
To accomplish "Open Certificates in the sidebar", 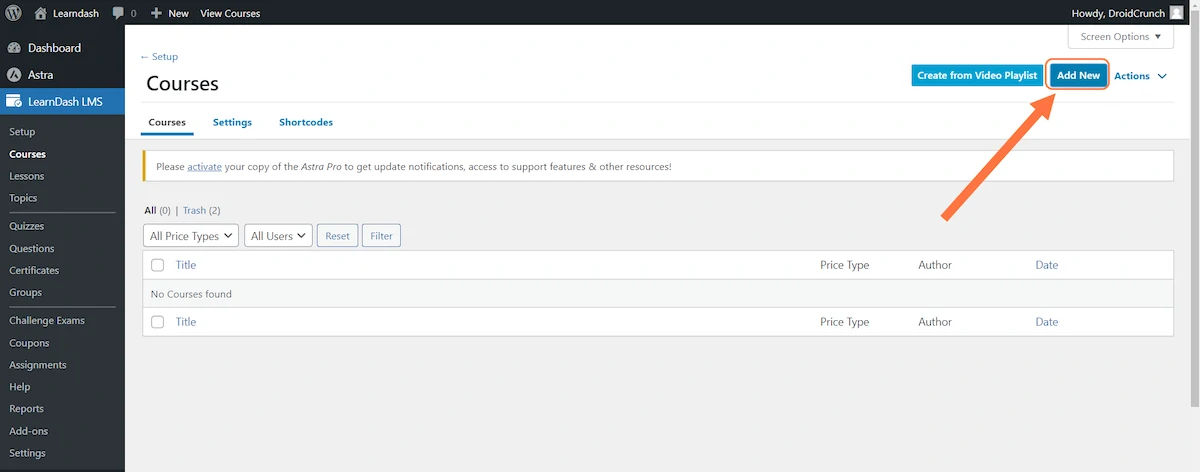I will (x=34, y=270).
